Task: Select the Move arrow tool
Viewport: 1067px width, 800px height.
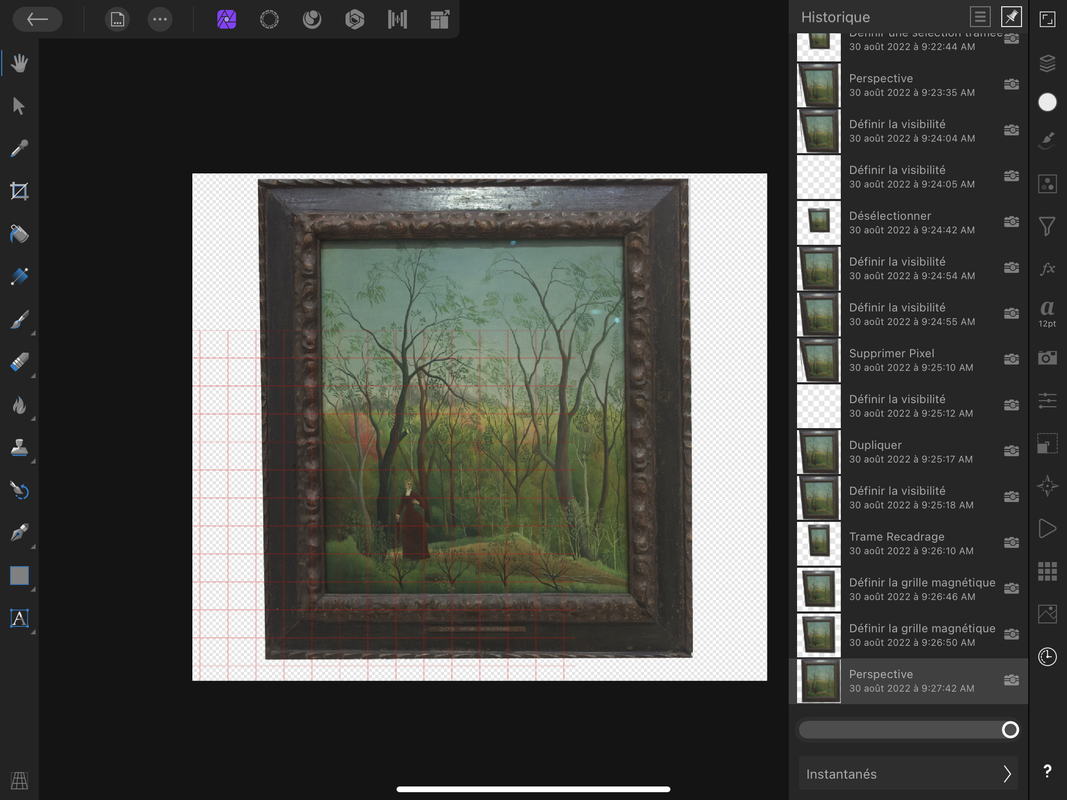Action: click(x=19, y=106)
